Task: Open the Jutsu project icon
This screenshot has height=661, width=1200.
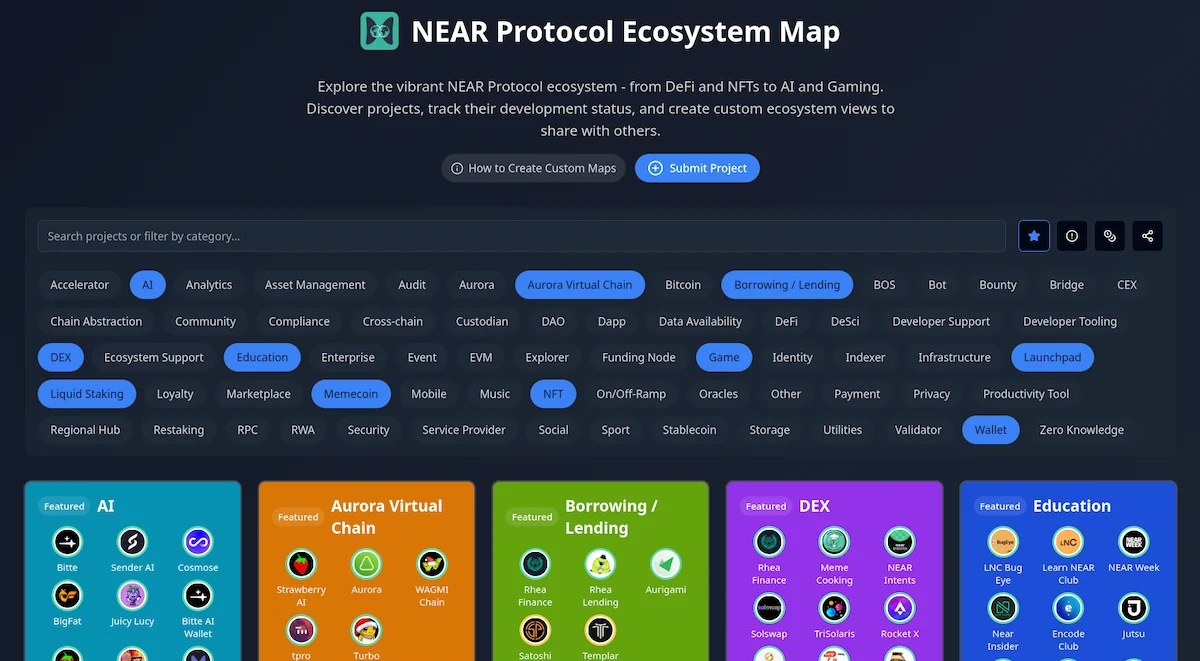Action: [1133, 609]
